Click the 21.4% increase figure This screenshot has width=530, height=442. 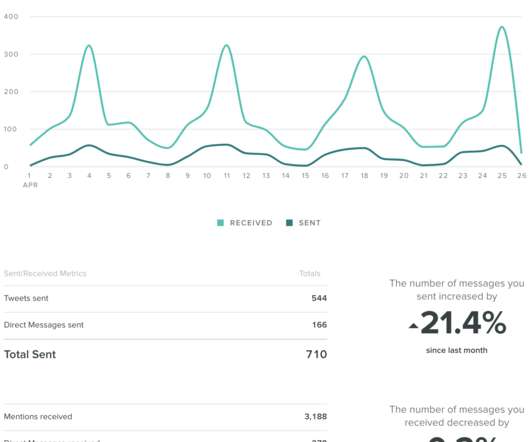(x=463, y=323)
